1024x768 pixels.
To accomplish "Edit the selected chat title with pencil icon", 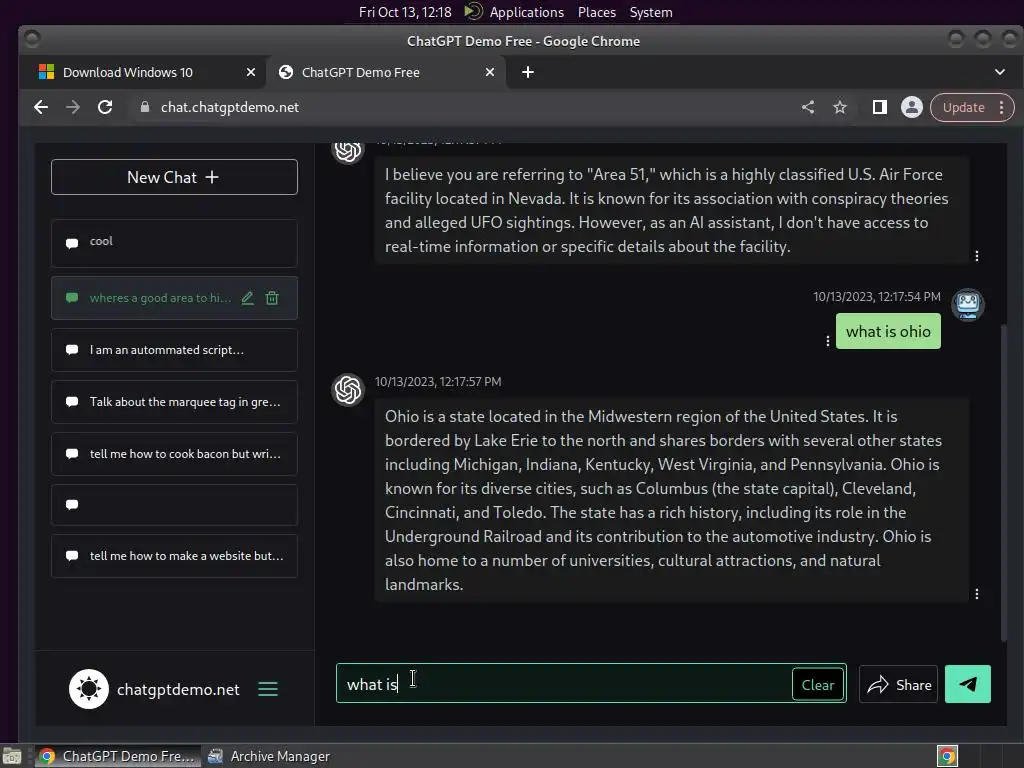I will (248, 298).
